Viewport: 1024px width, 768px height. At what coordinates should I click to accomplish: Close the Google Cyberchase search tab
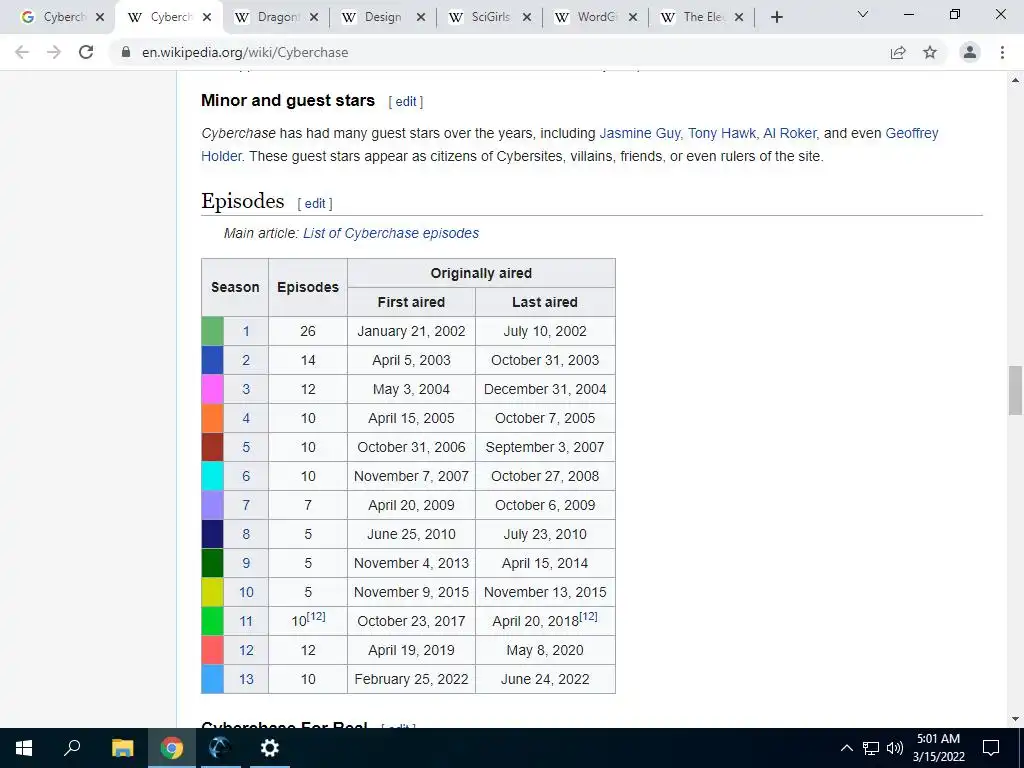100,18
